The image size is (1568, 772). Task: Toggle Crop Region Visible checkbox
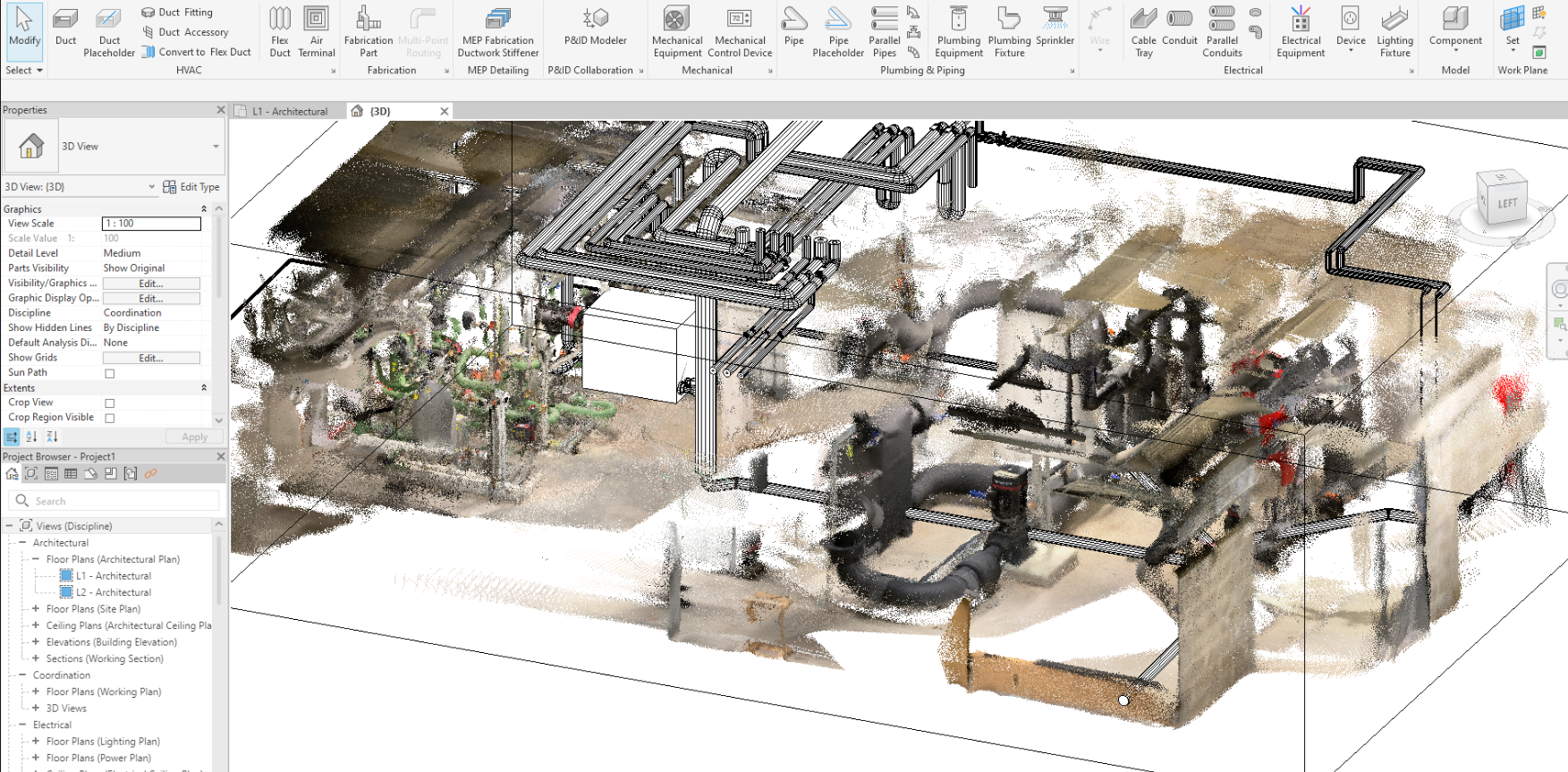[110, 418]
